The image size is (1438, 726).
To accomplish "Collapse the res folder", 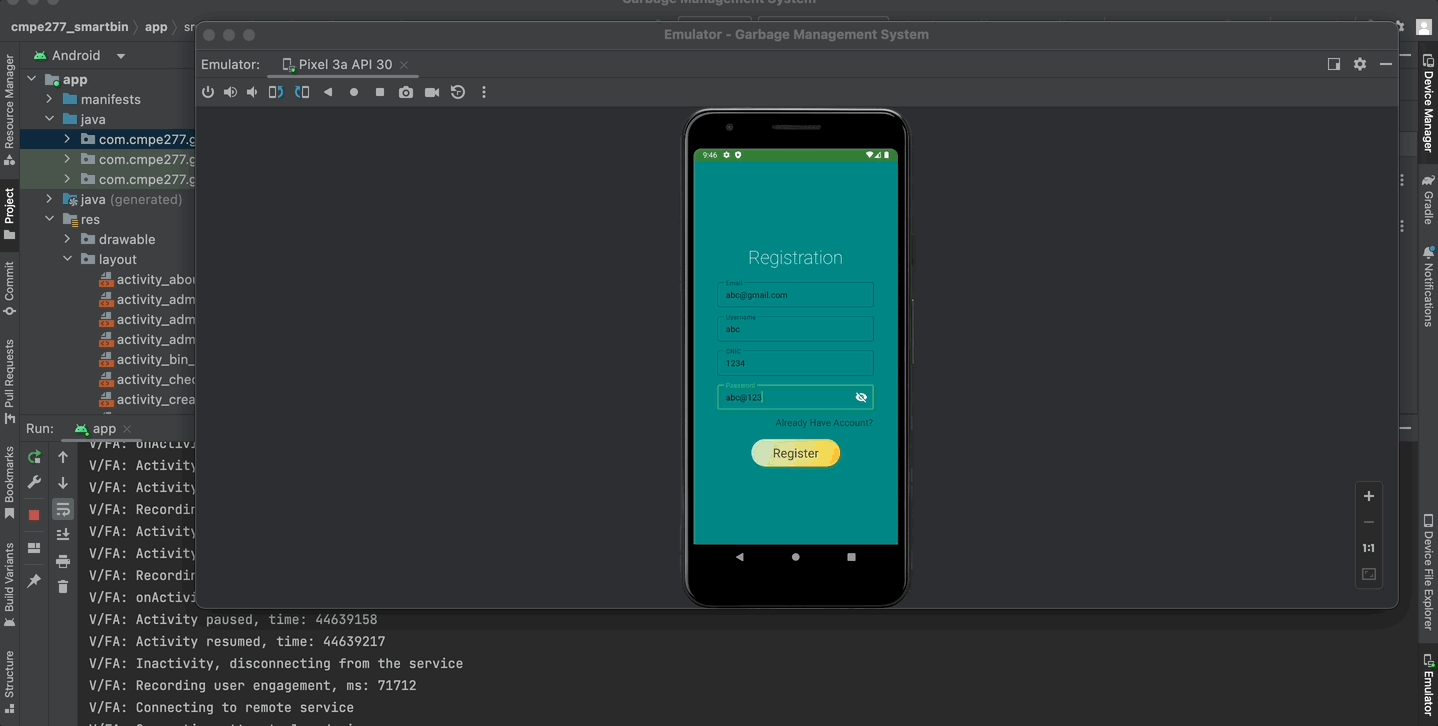I will pyautogui.click(x=49, y=219).
